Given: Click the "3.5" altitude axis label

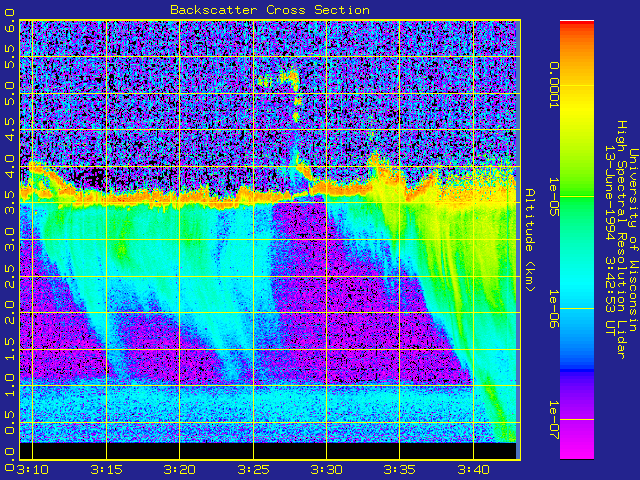Looking at the screenshot, I should (x=10, y=202).
